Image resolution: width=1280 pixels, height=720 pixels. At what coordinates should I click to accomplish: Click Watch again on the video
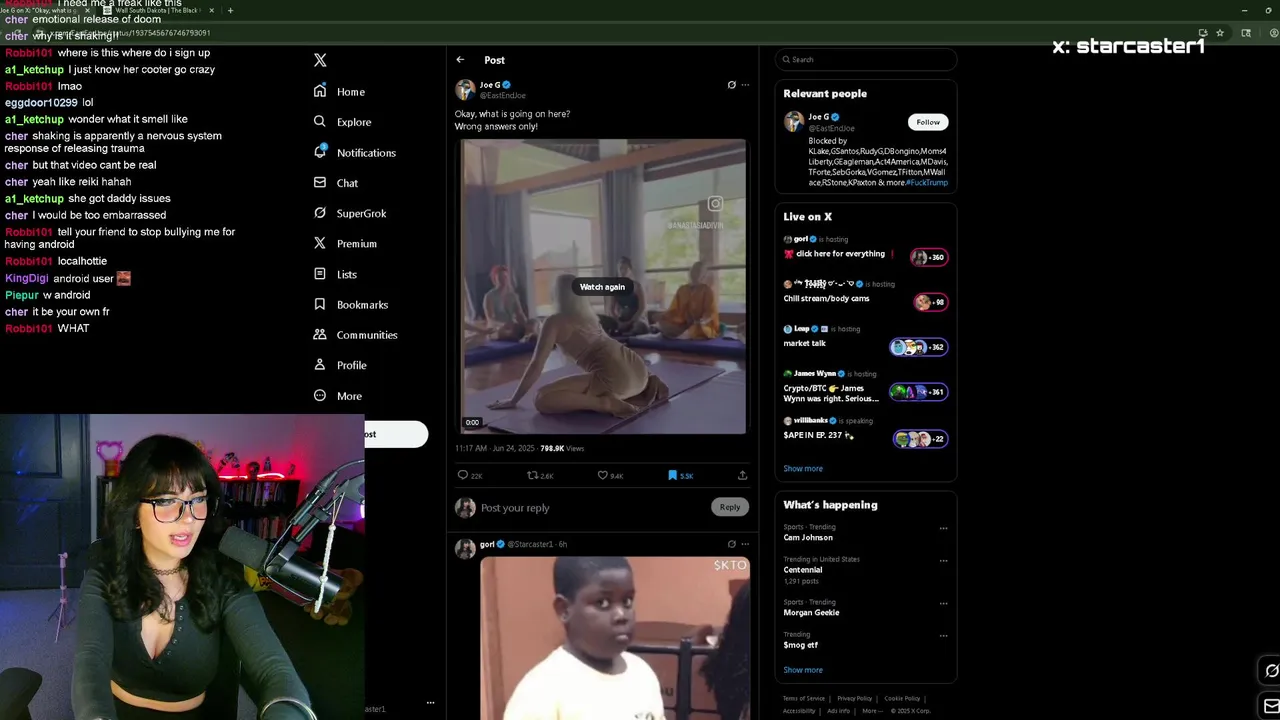[602, 287]
